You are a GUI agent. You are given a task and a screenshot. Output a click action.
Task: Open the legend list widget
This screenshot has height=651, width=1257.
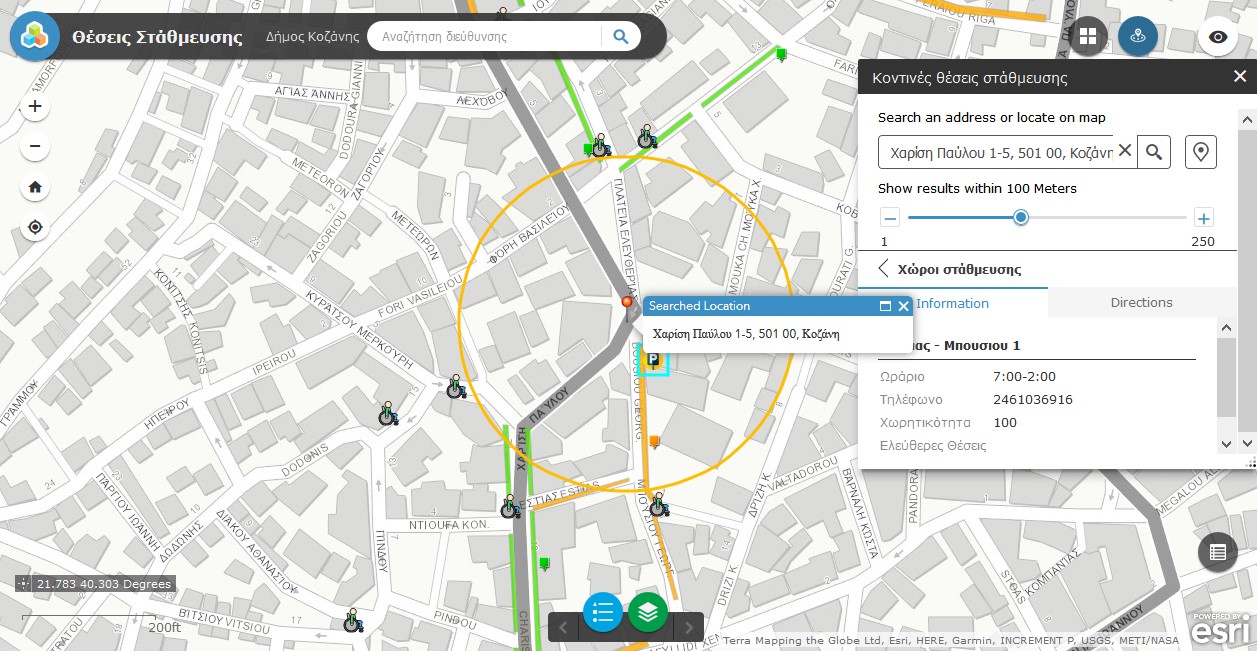602,612
